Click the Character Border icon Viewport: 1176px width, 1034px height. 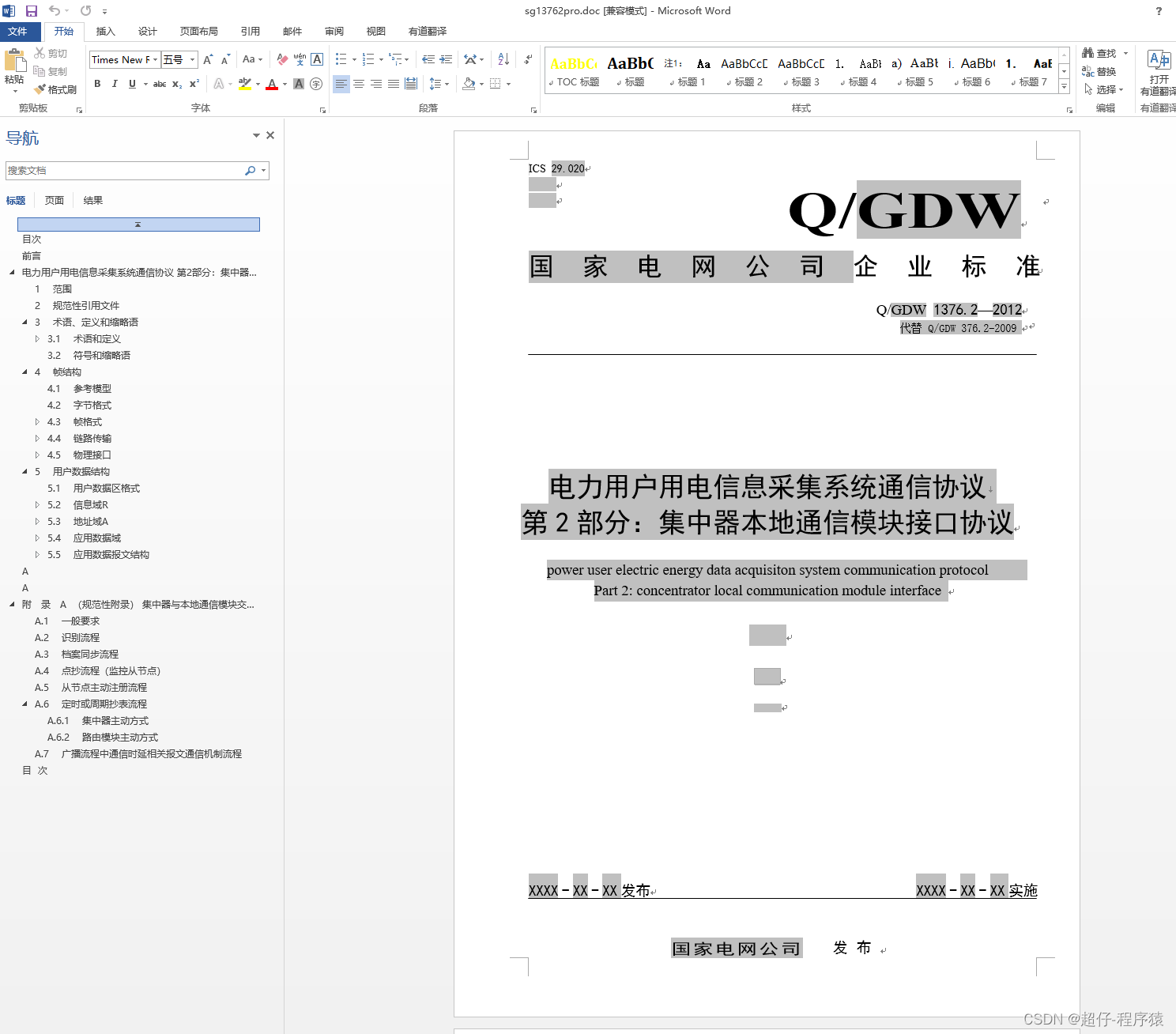point(317,59)
